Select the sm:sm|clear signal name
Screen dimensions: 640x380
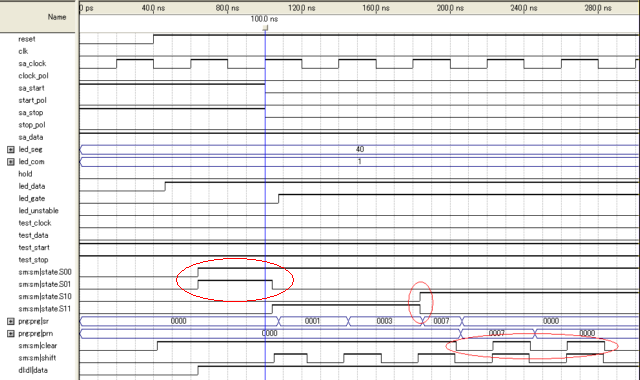38,346
